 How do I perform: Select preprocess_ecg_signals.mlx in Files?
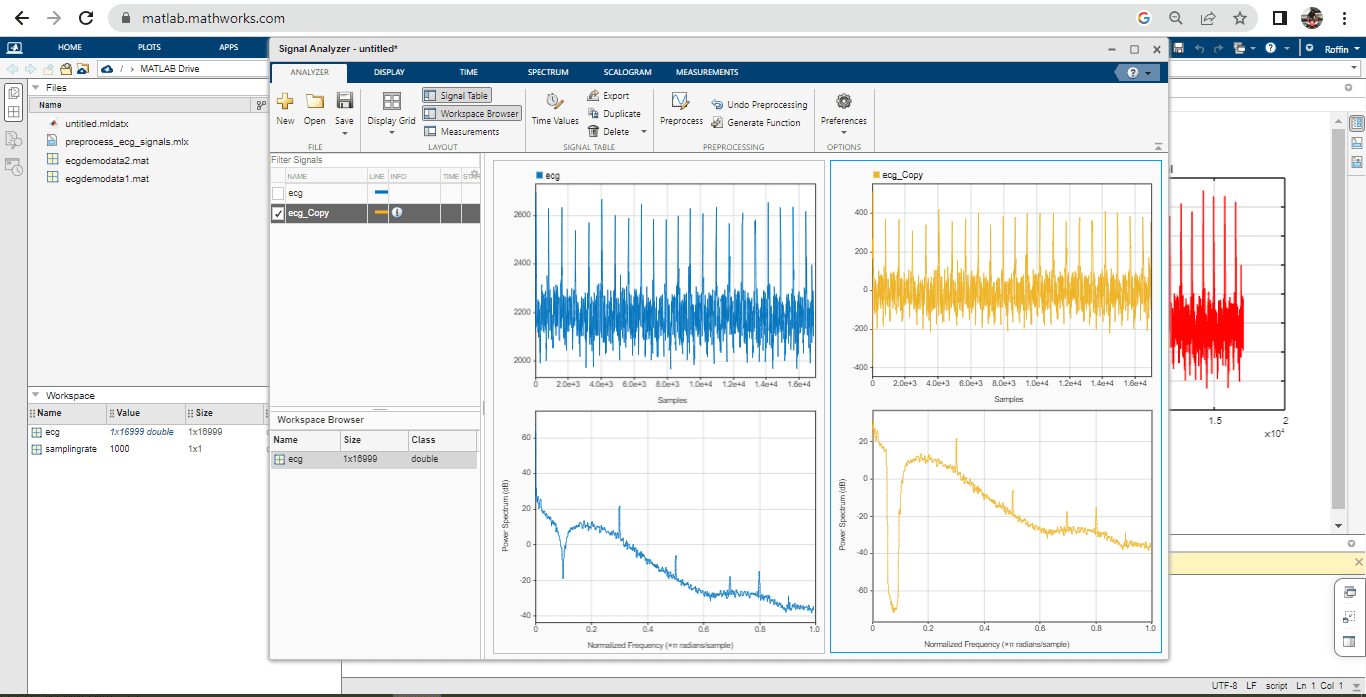coord(126,142)
